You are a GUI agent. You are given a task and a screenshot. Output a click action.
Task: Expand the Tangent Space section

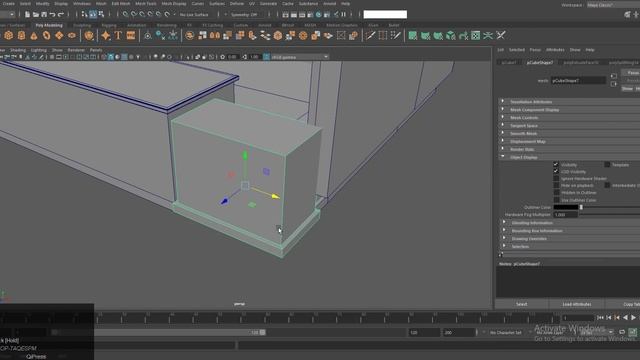click(569, 126)
